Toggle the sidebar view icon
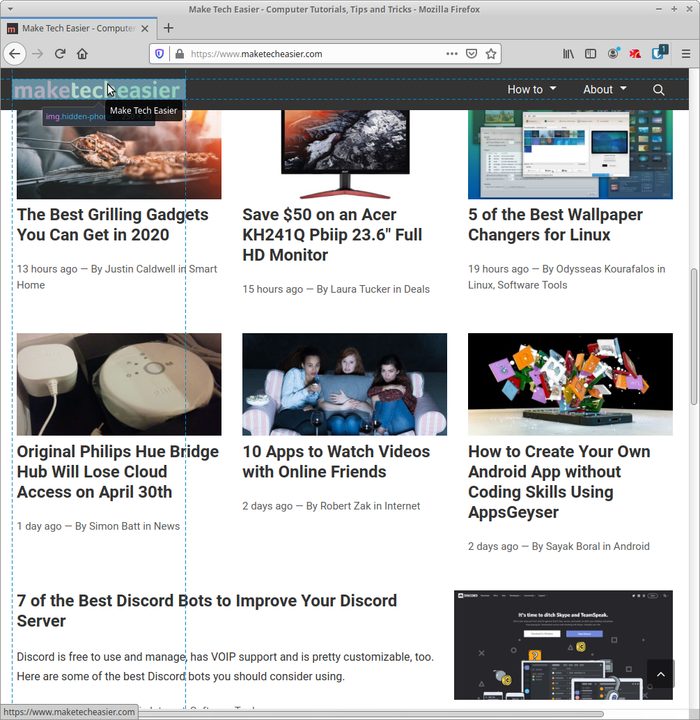Viewport: 700px width, 720px height. [x=590, y=54]
